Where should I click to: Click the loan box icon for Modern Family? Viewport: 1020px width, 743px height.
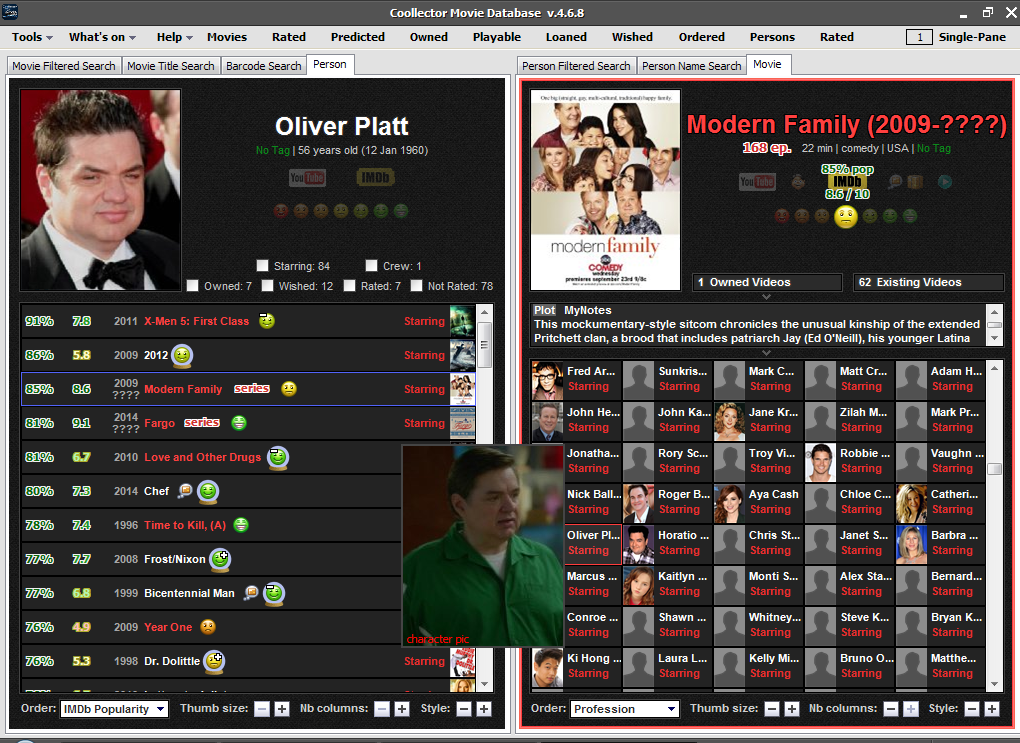pyautogui.click(x=915, y=182)
